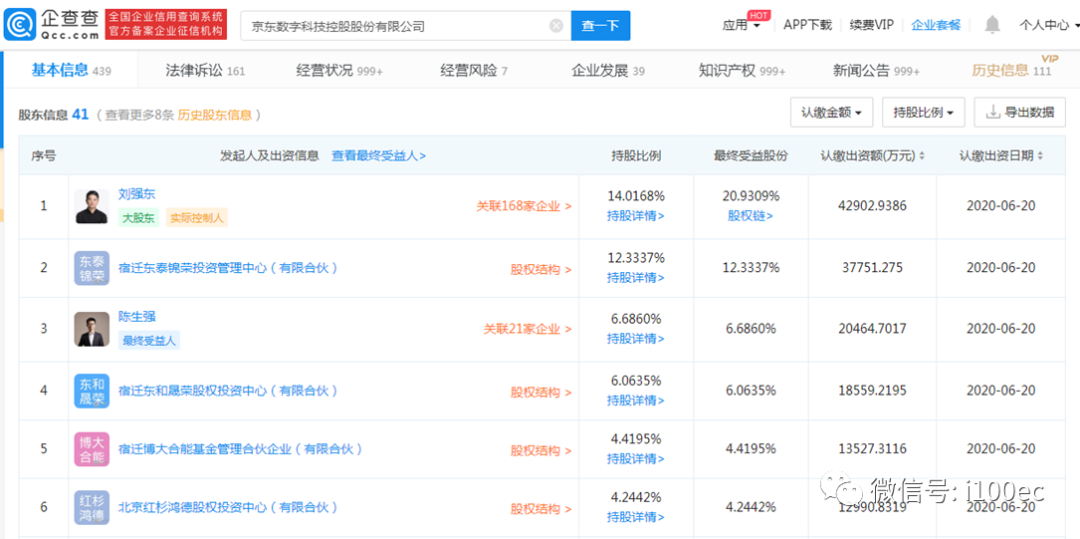Open 持股详情 under 12.3337%
The image size is (1080, 539).
click(636, 278)
